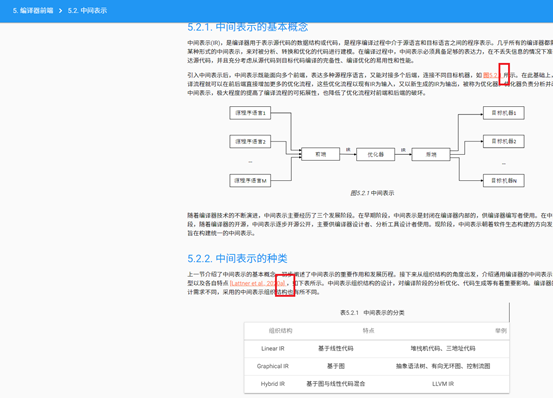The width and height of the screenshot is (553, 398).
Task: Select the 'Hybrid IR' table cell
Action: (273, 384)
